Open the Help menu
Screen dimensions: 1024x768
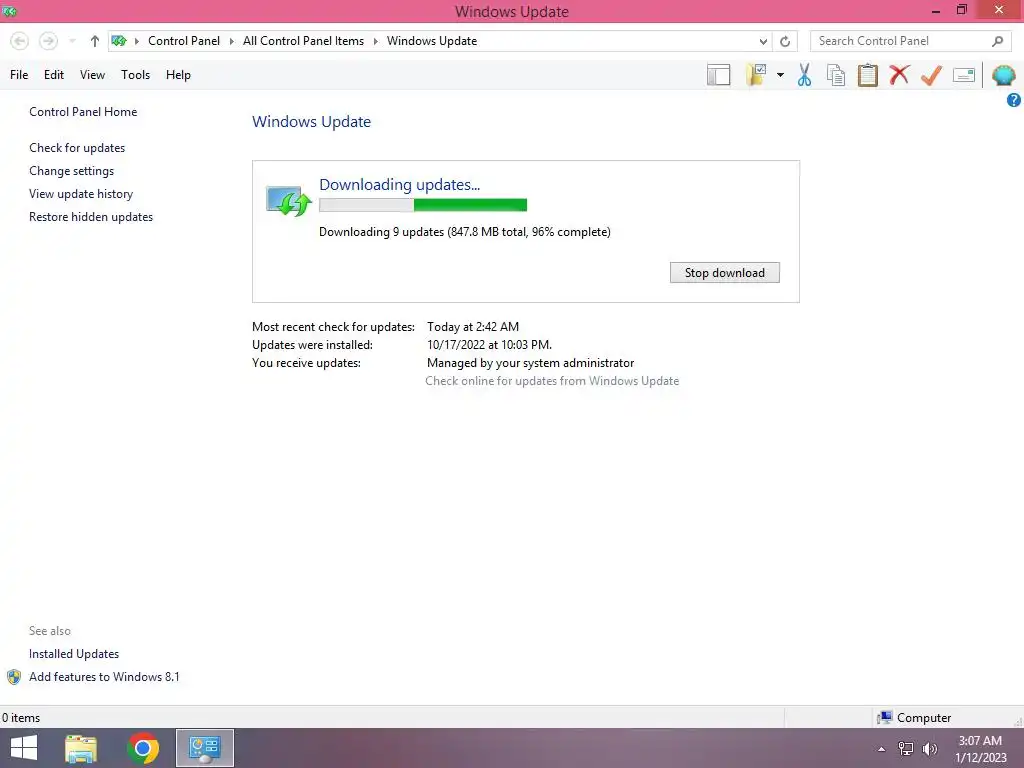[178, 75]
